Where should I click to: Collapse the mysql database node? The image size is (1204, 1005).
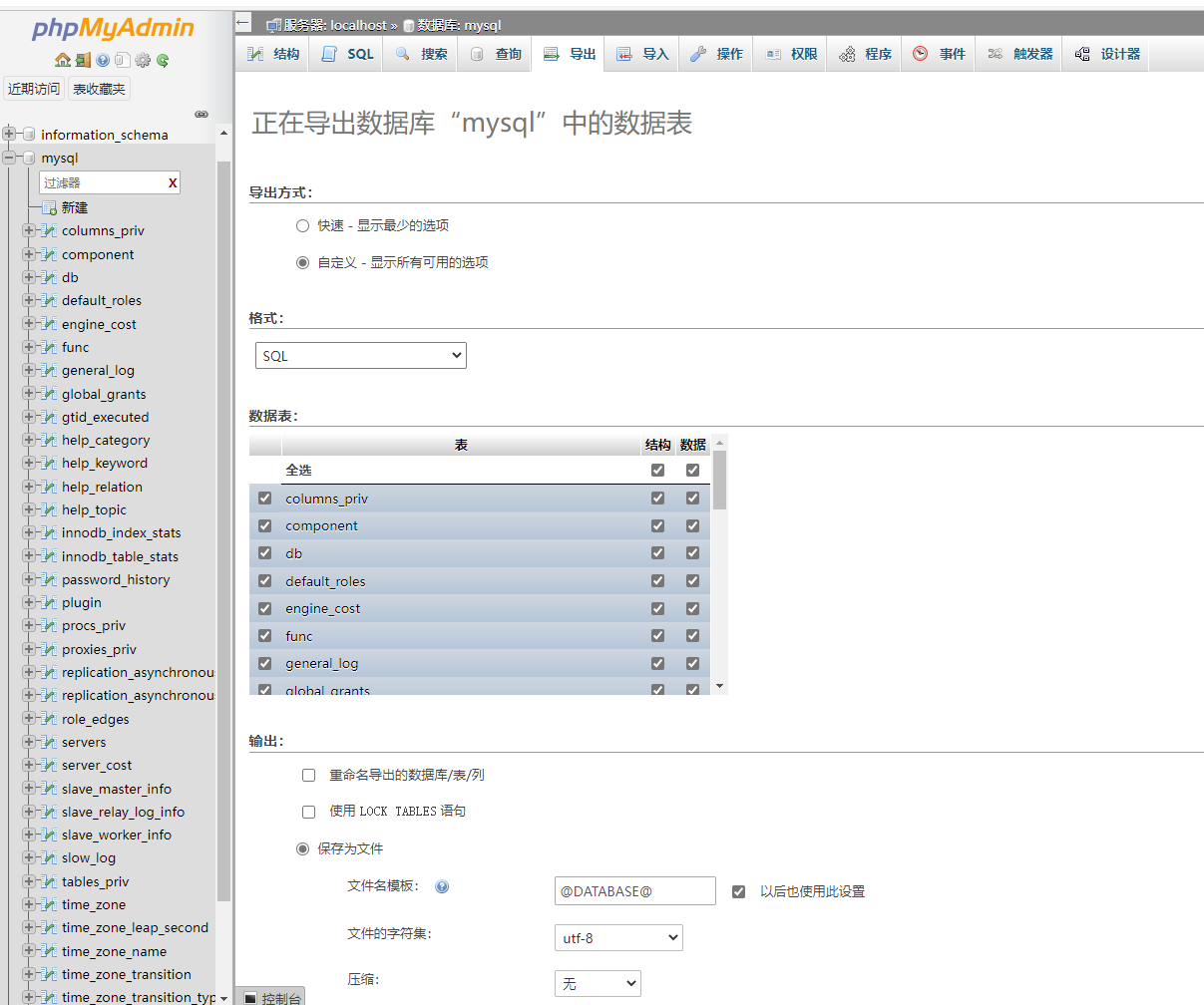[x=10, y=158]
